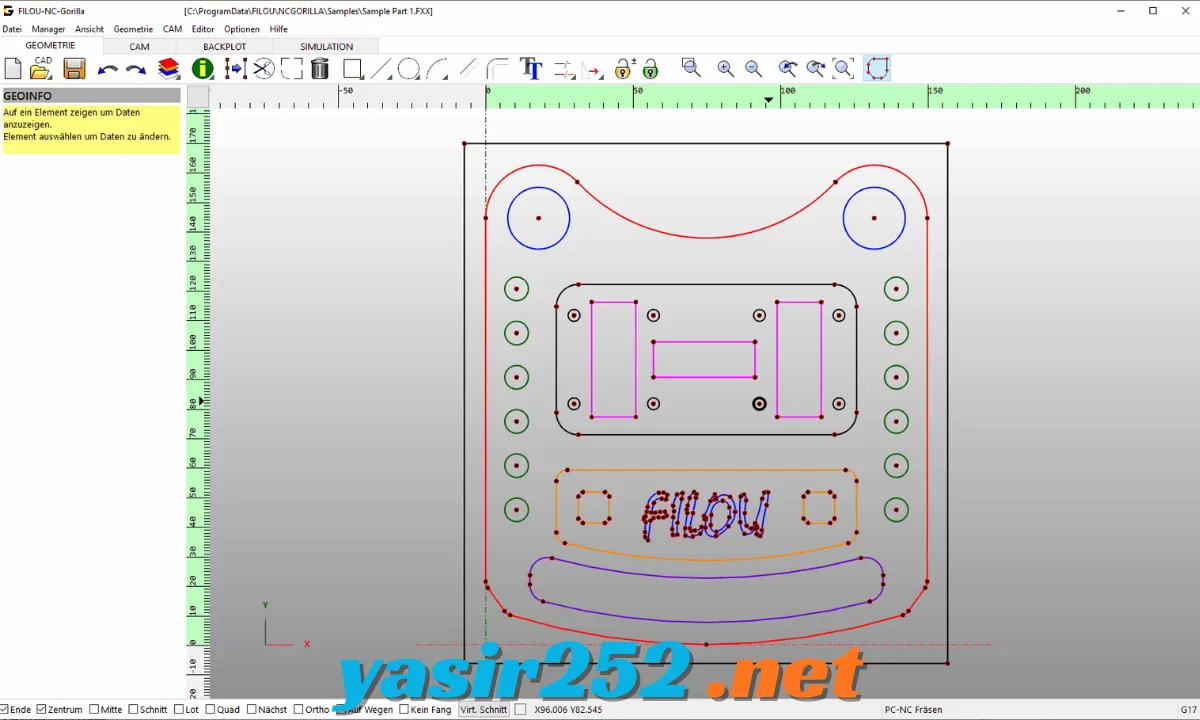Select the text tool
The width and height of the screenshot is (1200, 720).
pos(531,68)
